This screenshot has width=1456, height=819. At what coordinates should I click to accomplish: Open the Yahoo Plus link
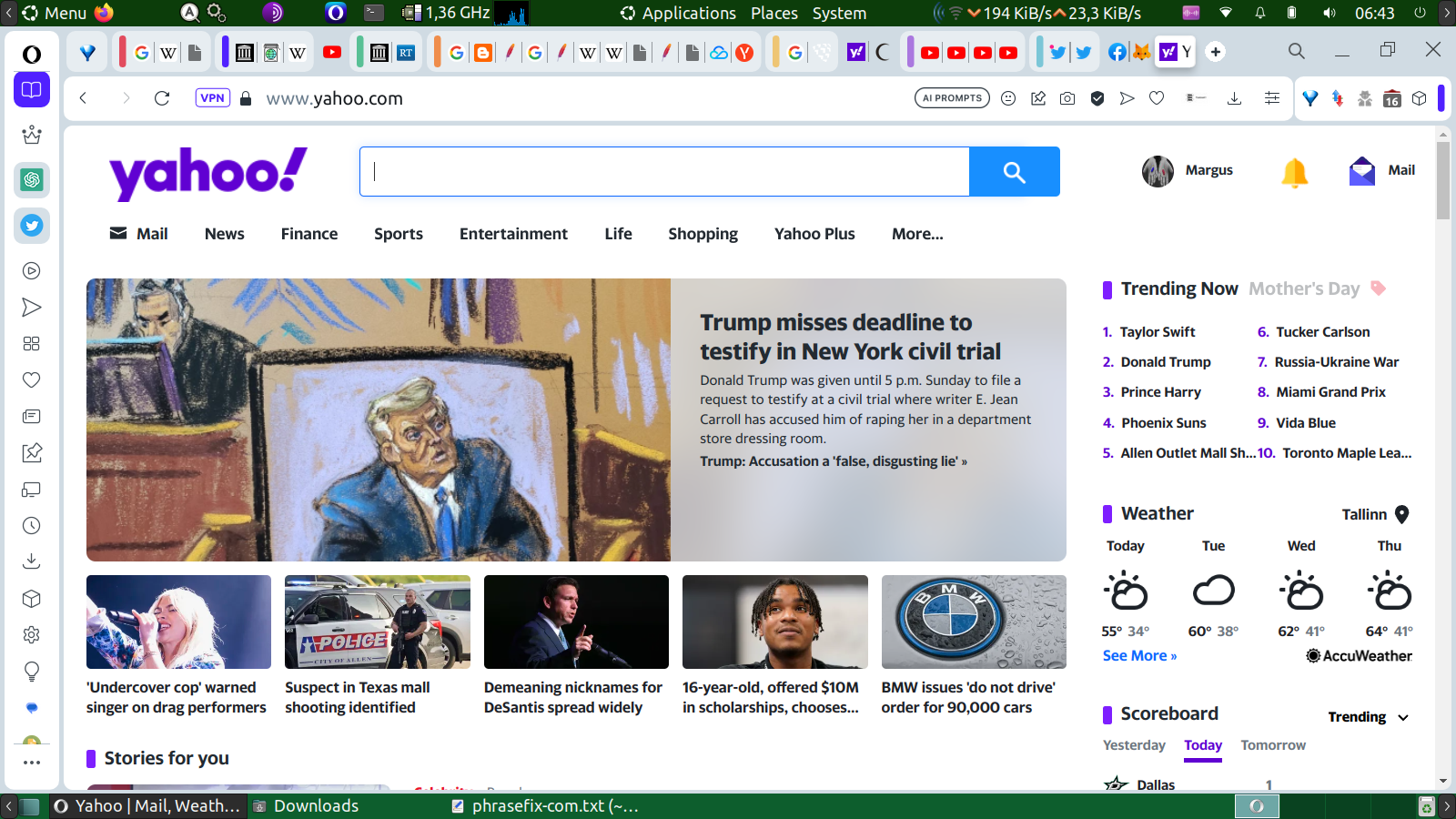814,234
